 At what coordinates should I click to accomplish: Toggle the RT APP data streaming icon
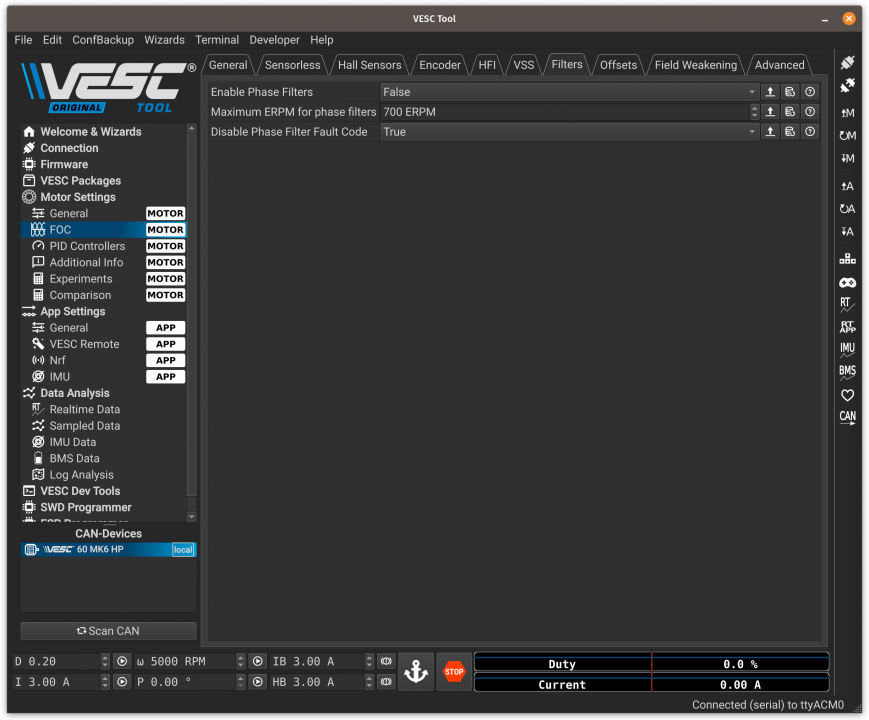click(847, 326)
